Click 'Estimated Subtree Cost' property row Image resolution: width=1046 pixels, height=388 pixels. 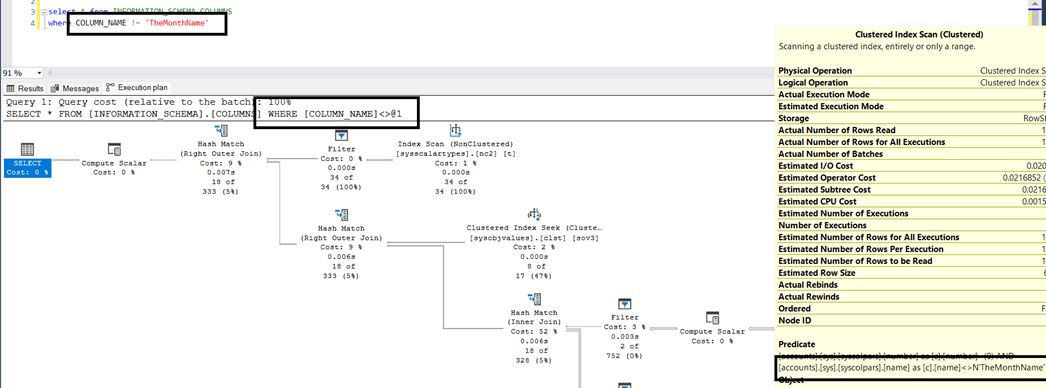(912, 189)
